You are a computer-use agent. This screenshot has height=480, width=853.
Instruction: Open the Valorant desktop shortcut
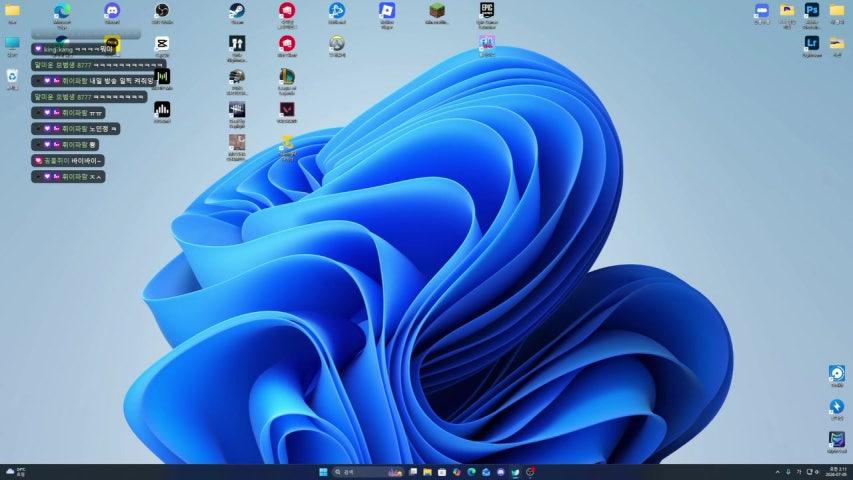coord(287,113)
